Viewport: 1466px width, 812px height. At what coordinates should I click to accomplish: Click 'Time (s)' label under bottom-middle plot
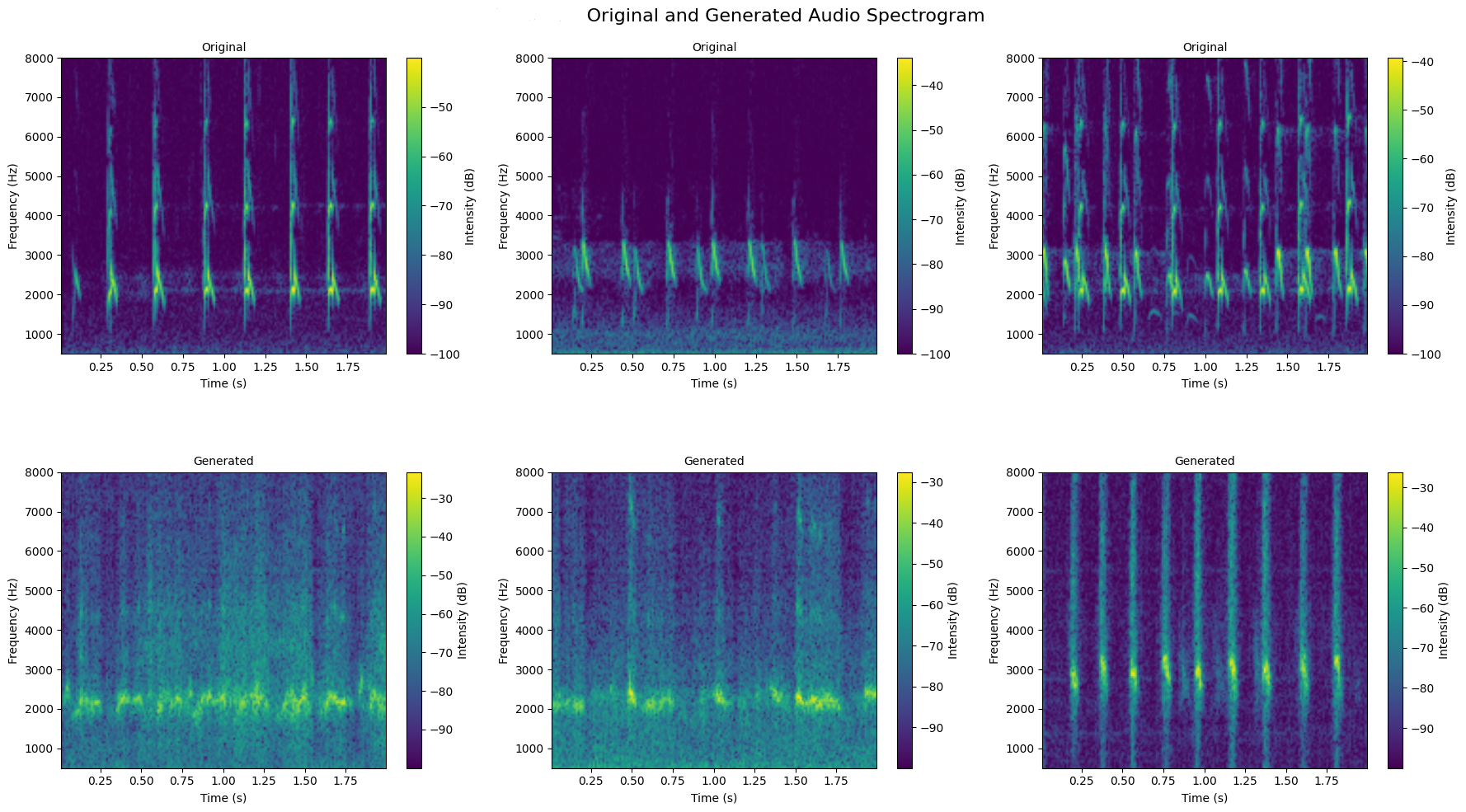click(714, 797)
